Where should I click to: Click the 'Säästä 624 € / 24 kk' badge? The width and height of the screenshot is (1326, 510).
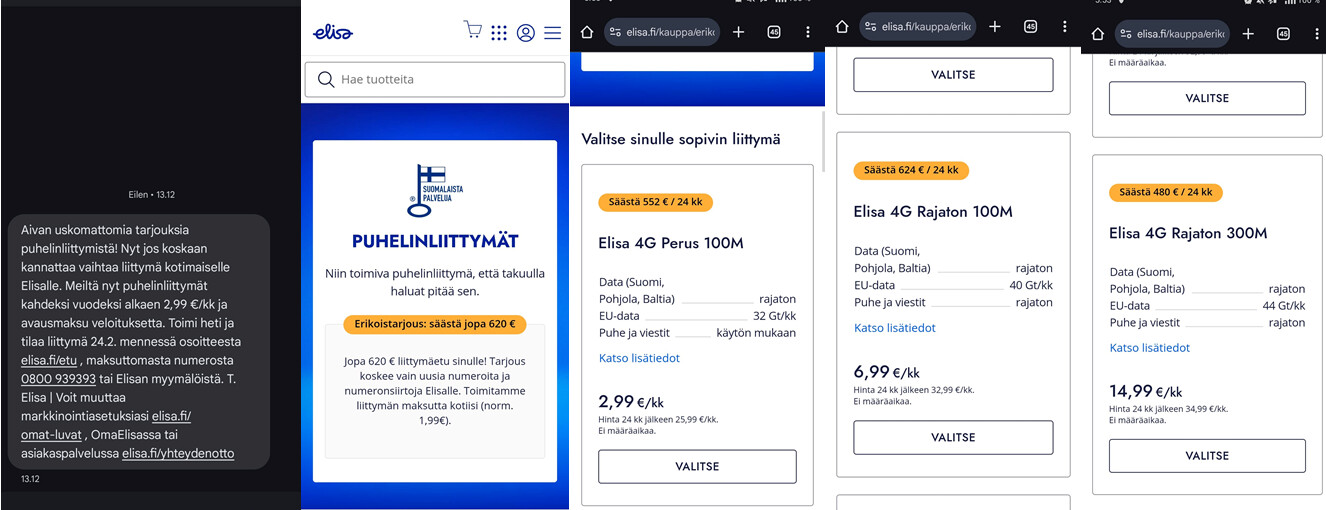(x=911, y=170)
